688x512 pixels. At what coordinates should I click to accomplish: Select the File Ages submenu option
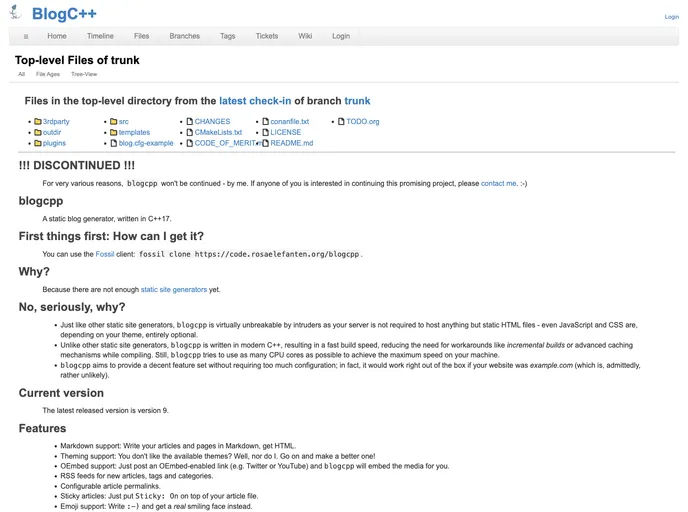tap(48, 74)
